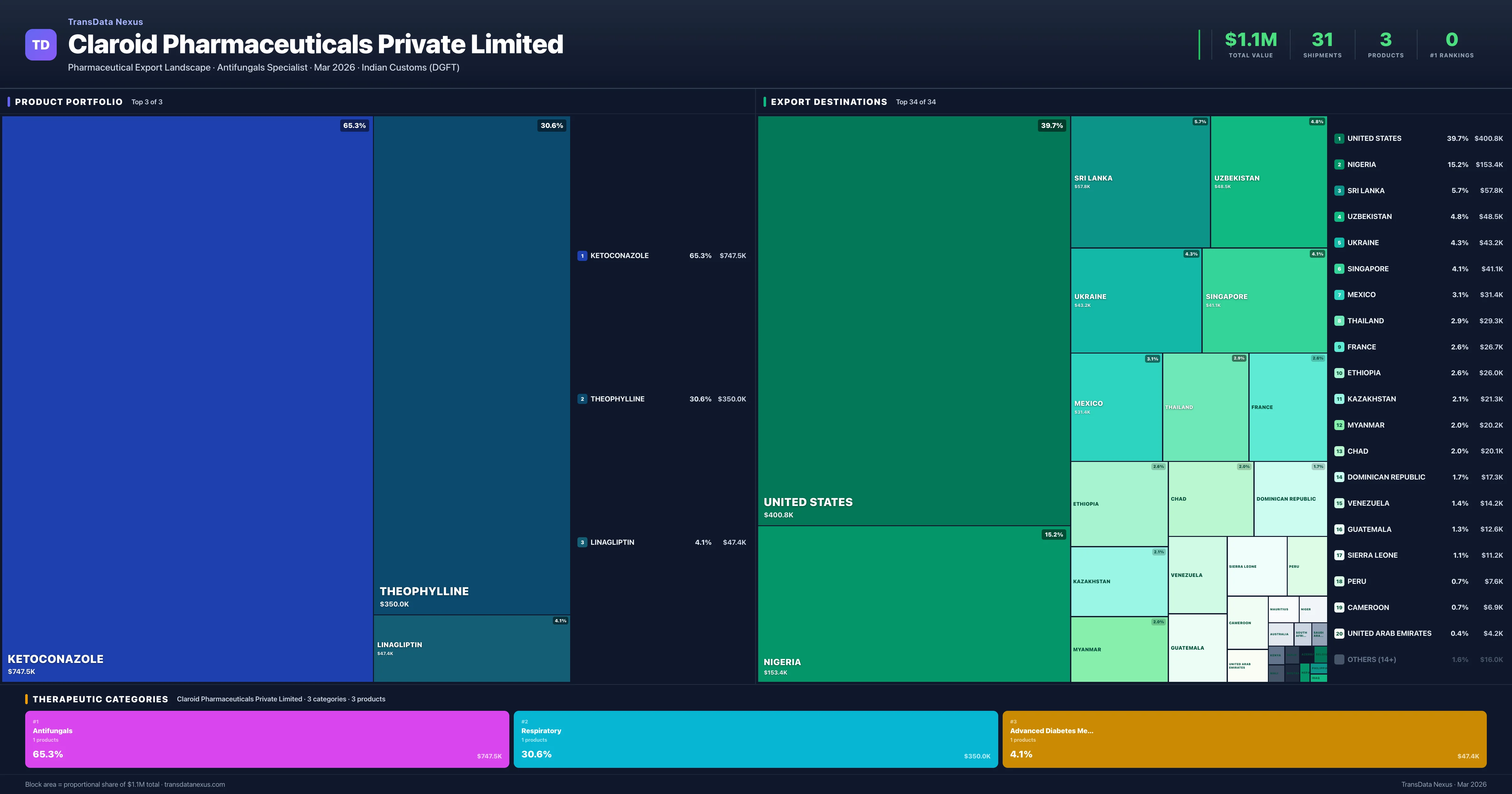This screenshot has width=1512, height=794.
Task: Click badge 20 next to UNITED ARAB EMIRATES
Action: 1339,634
